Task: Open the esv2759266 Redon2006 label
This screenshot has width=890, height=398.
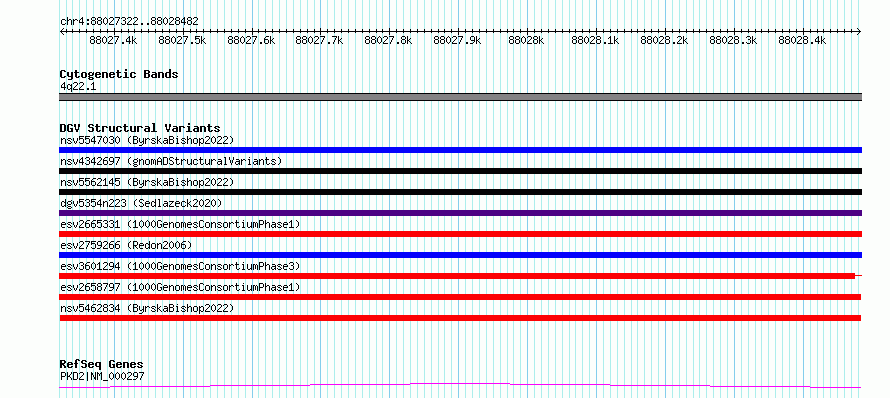Action: point(126,245)
